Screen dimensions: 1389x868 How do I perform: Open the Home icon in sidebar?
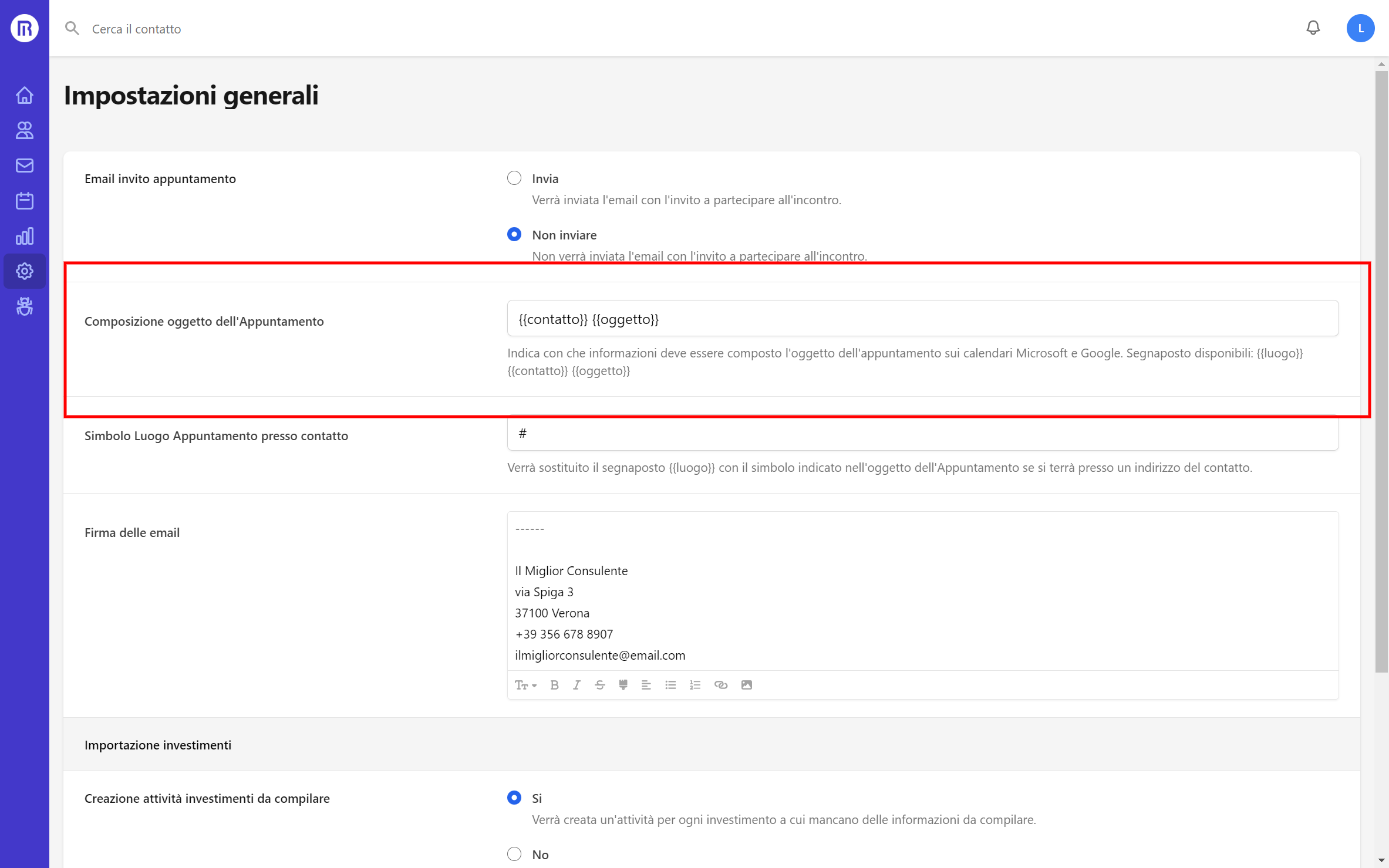pos(25,95)
